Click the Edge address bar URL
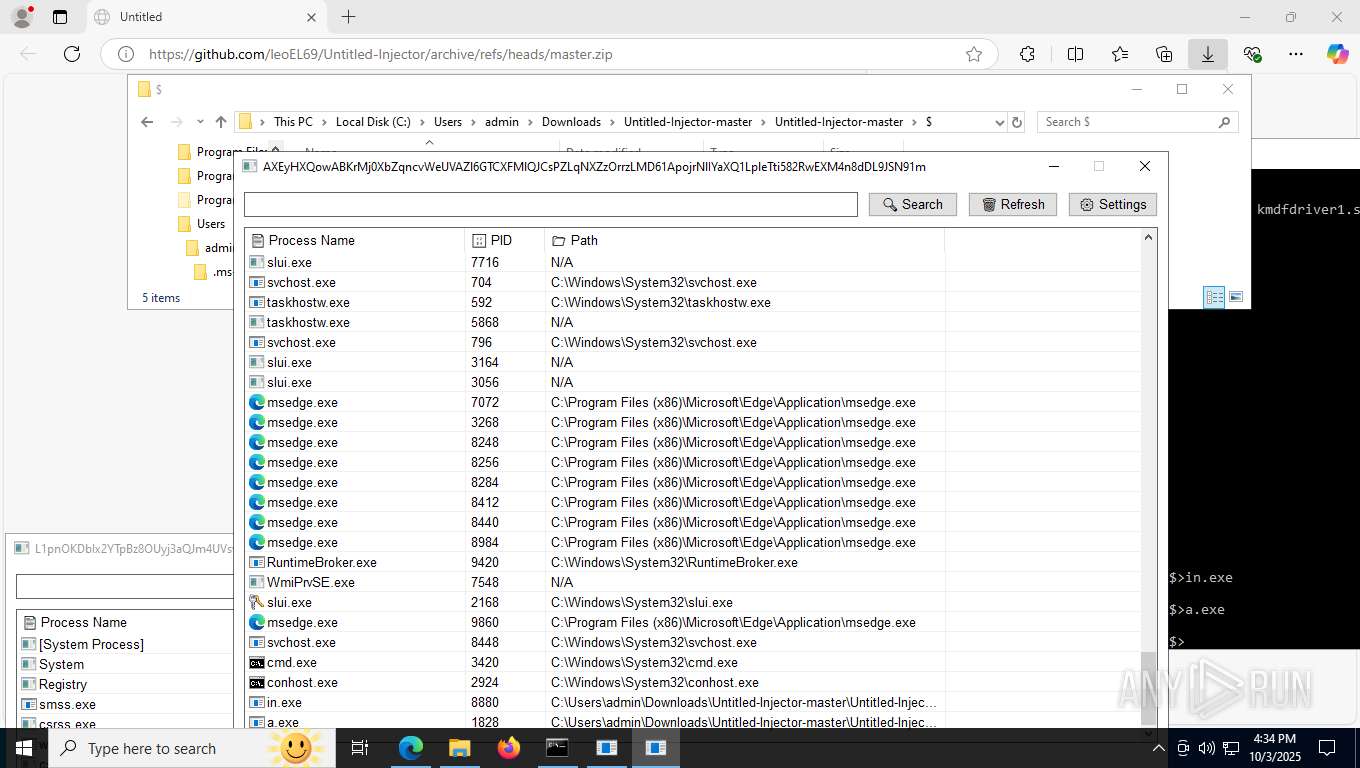 click(380, 54)
